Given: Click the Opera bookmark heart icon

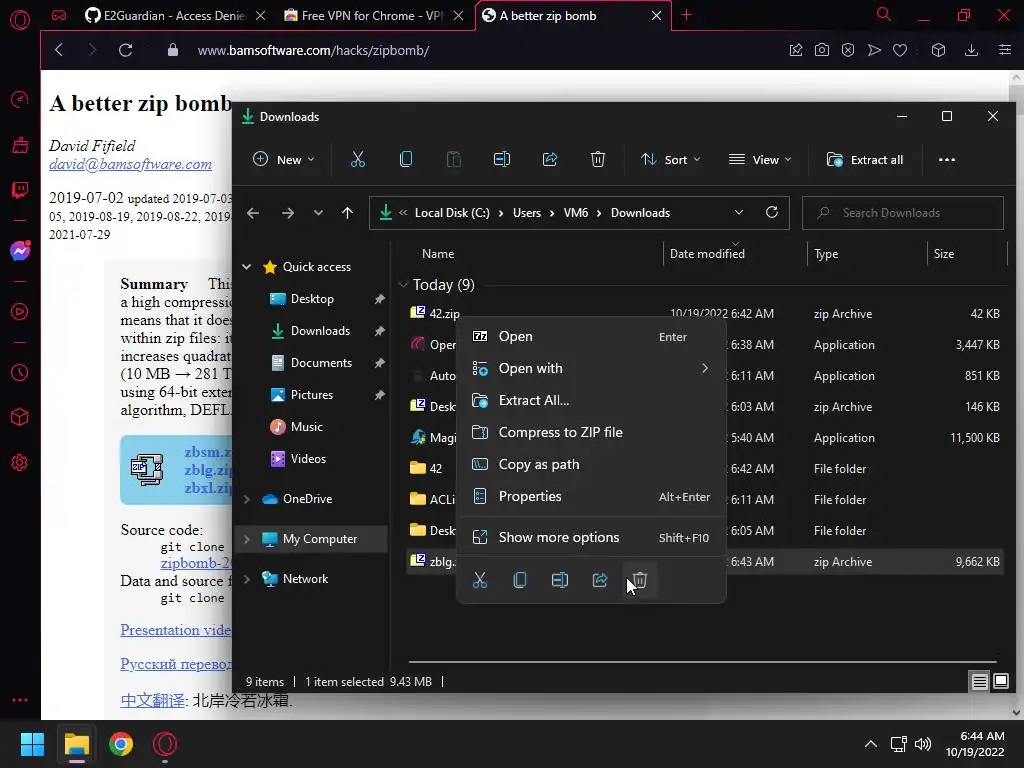Looking at the screenshot, I should tap(900, 50).
